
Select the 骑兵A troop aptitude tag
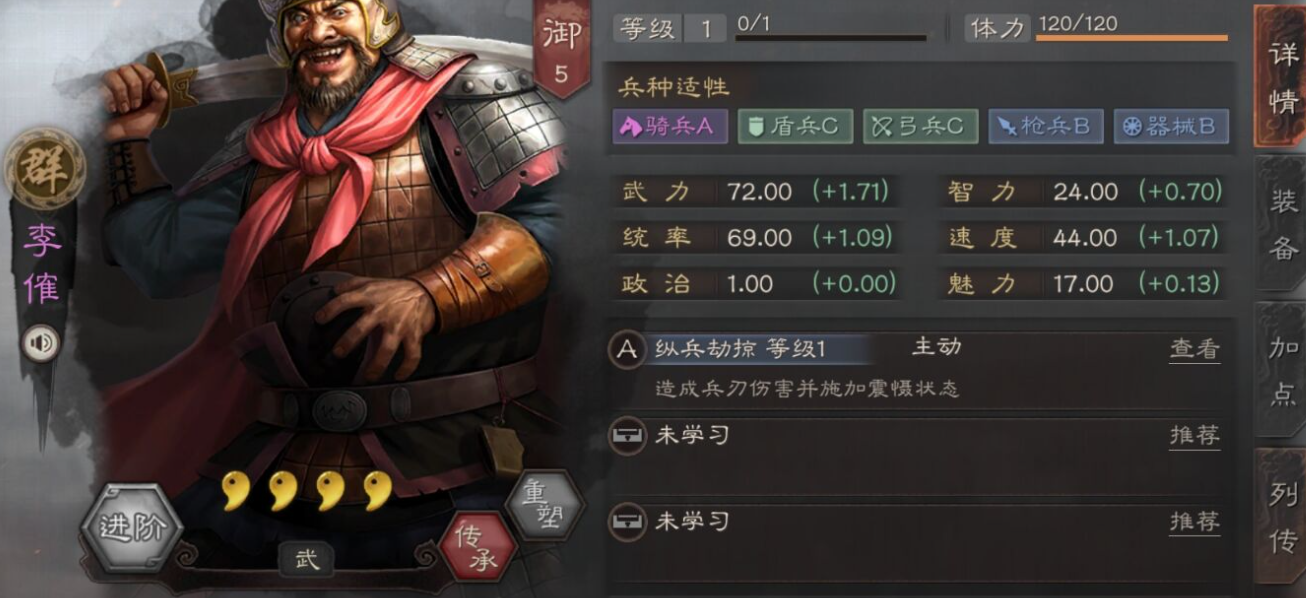[670, 127]
